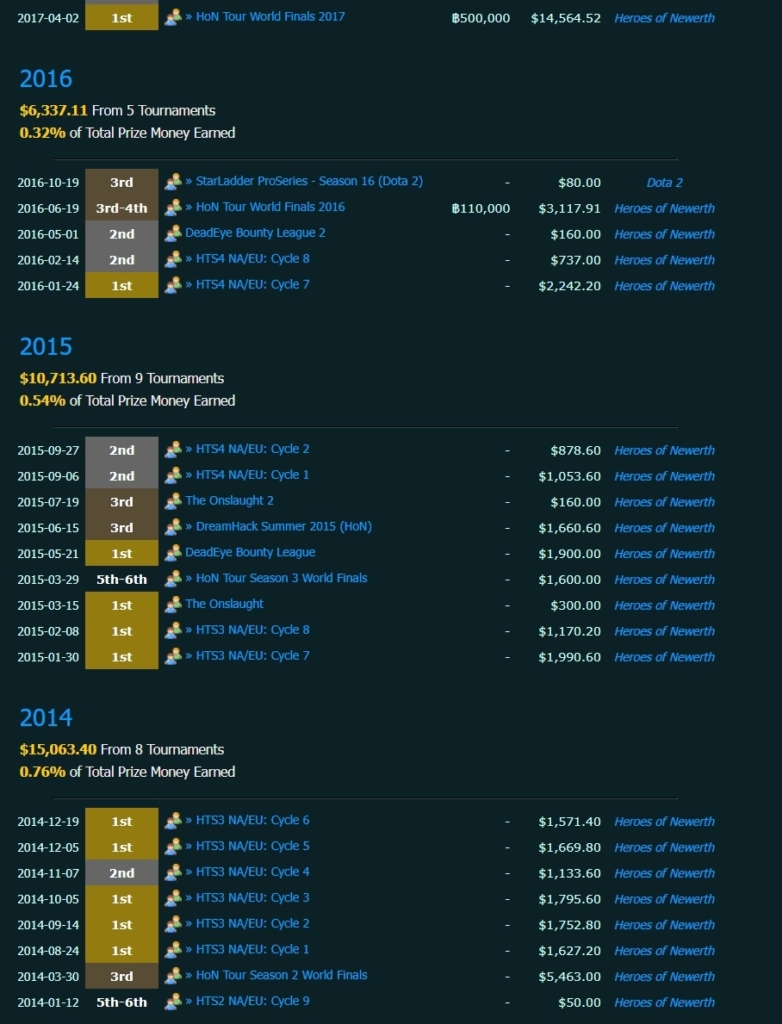Select the $15,063.40 yearly earnings total

tap(58, 749)
